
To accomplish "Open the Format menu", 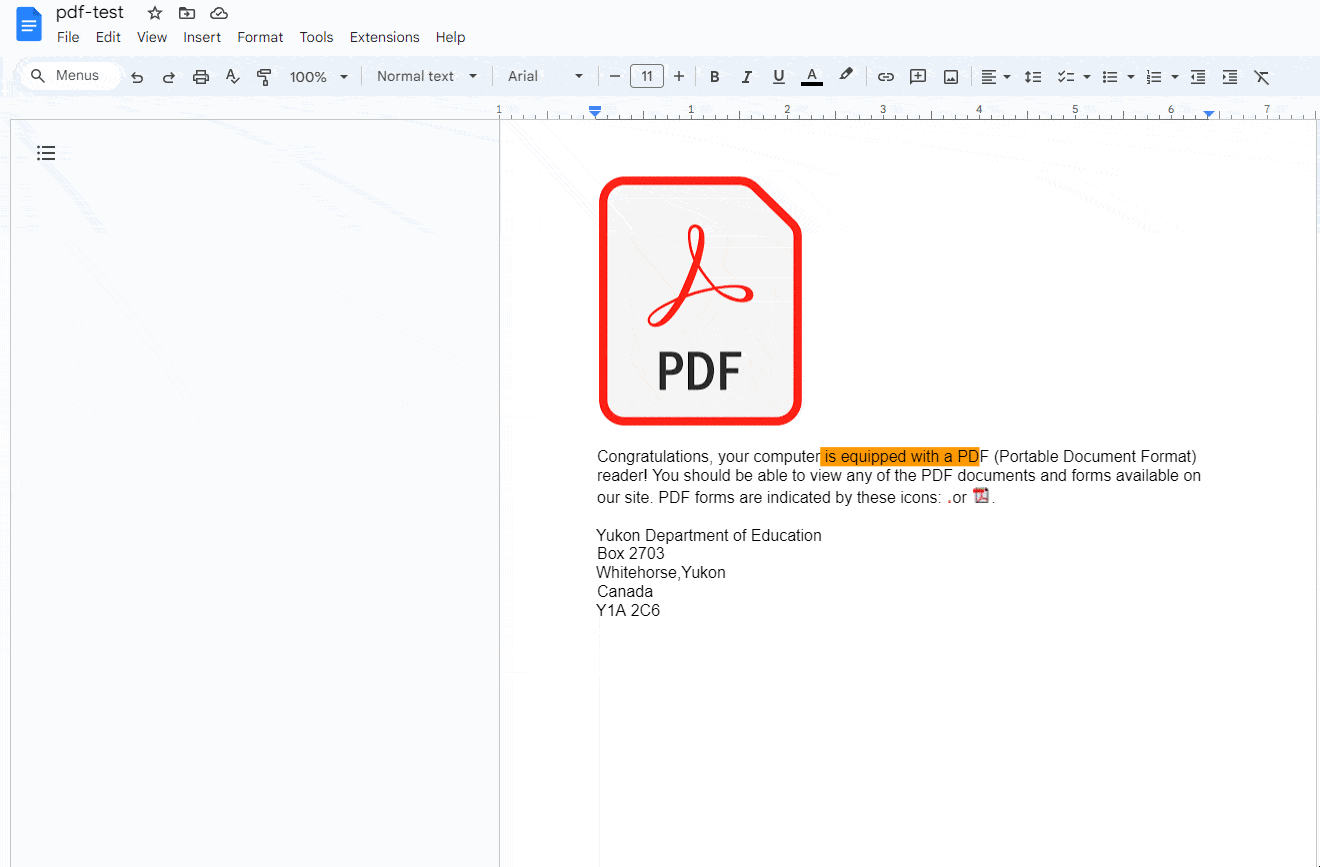I will 260,37.
